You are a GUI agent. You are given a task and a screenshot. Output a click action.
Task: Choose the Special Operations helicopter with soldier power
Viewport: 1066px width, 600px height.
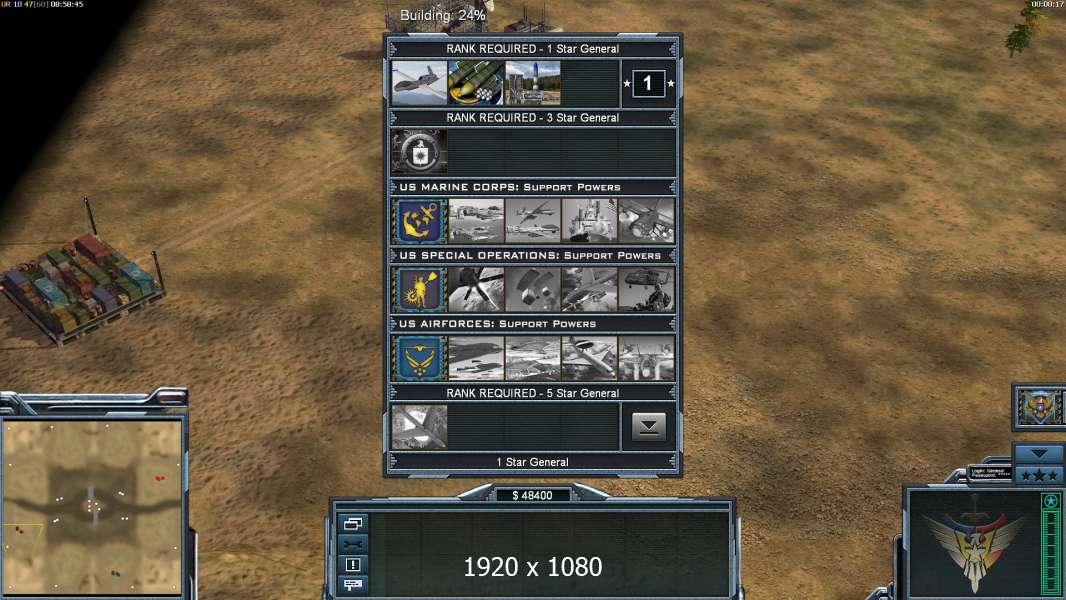(647, 289)
